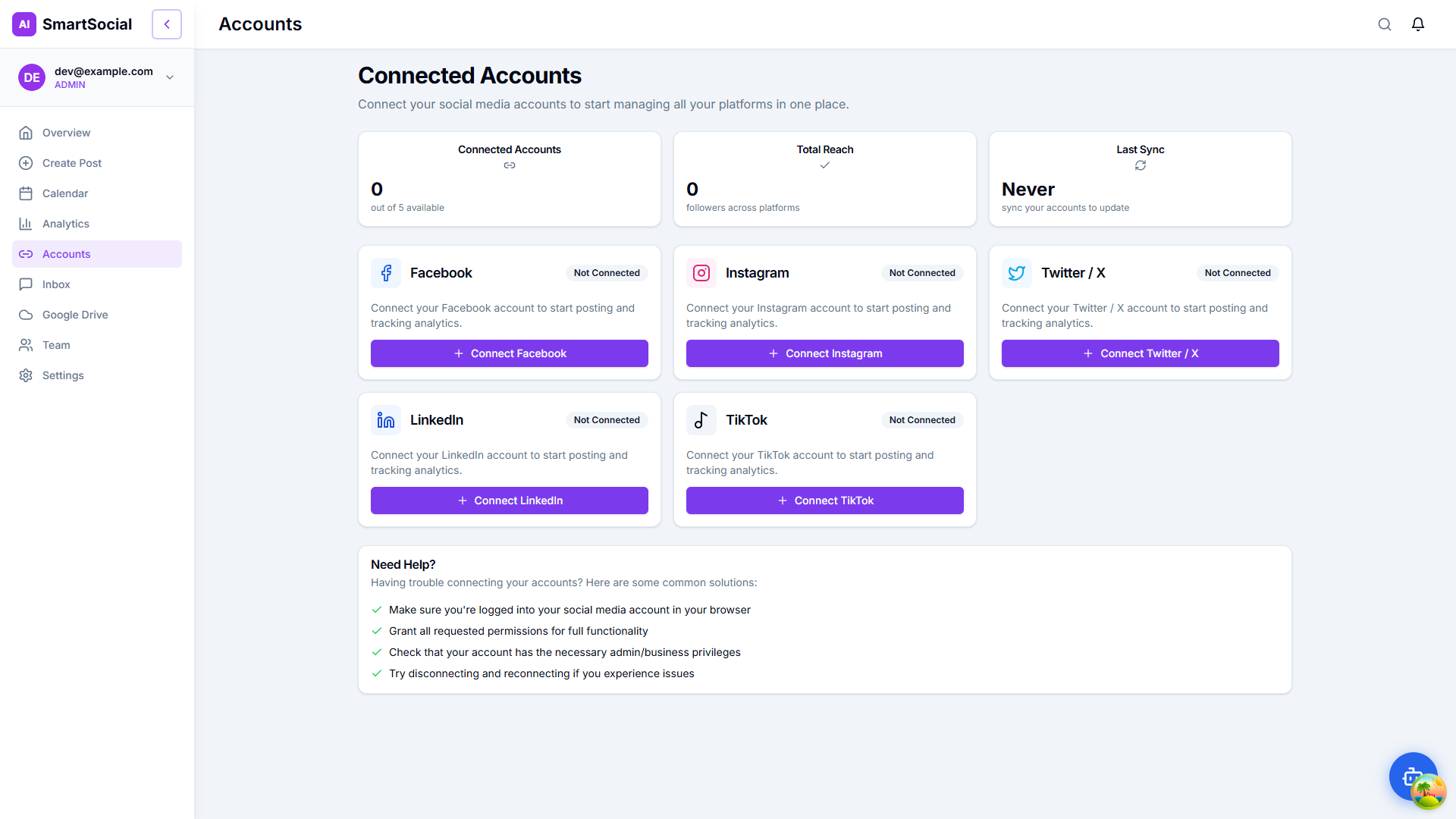
Task: Click the notifications bell icon
Action: tap(1418, 24)
